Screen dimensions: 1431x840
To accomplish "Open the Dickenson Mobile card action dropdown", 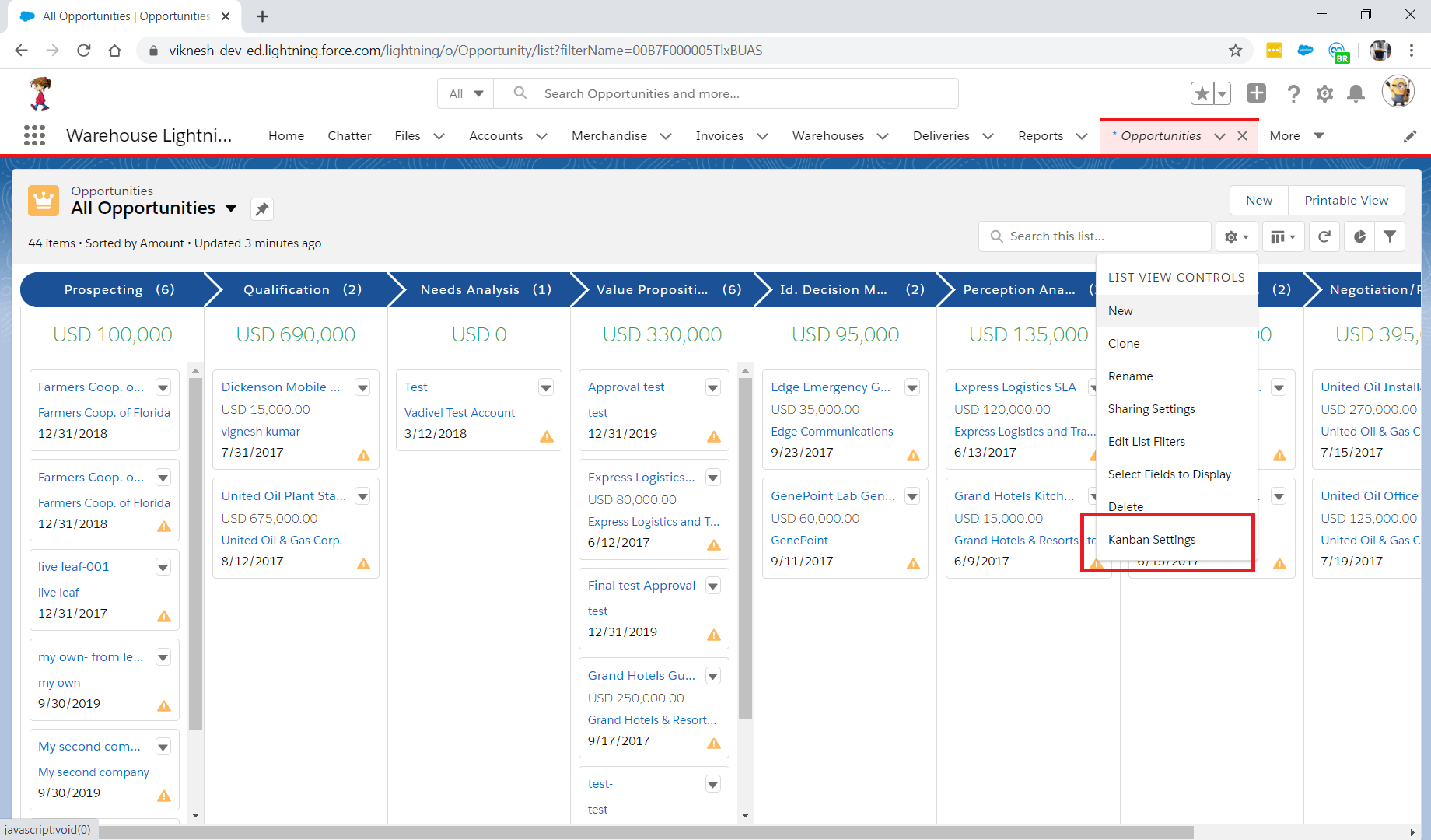I will pyautogui.click(x=362, y=387).
